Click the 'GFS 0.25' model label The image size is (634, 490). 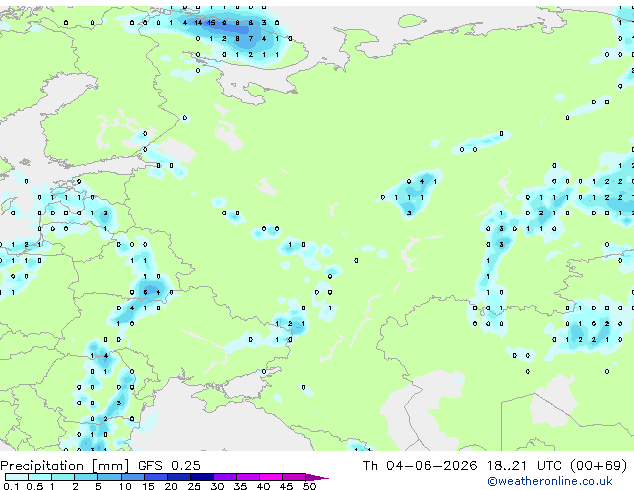click(169, 466)
